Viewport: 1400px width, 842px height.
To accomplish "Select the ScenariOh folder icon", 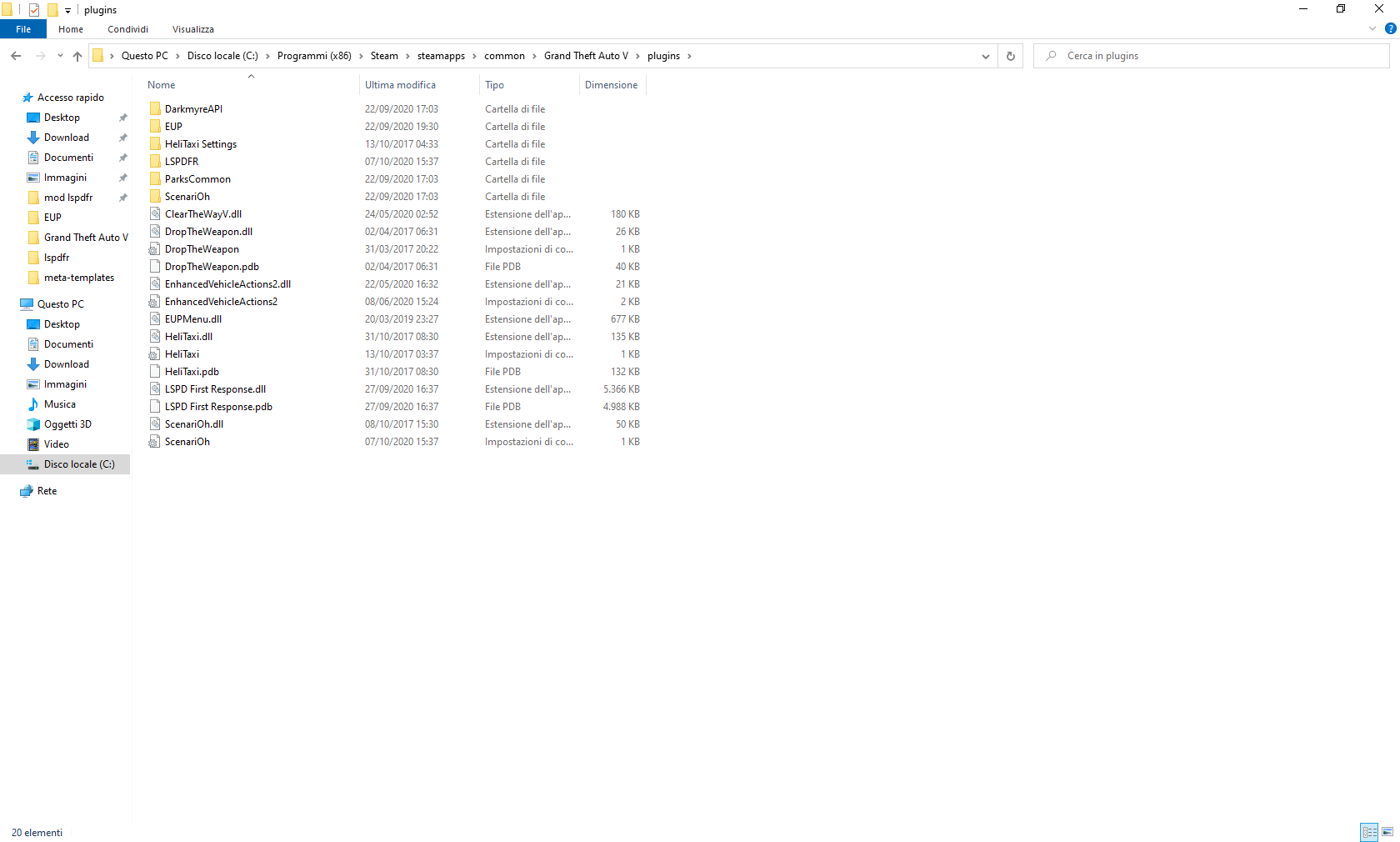I will (155, 197).
